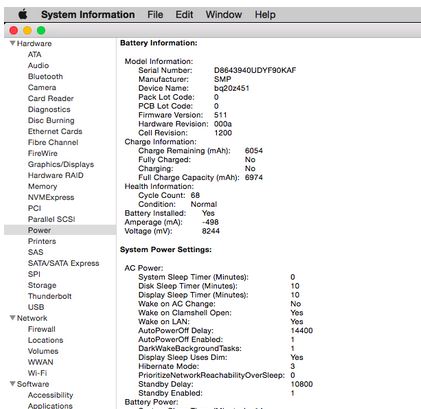Click the Cell Revision value 1200
This screenshot has height=409, width=421.
[x=223, y=133]
